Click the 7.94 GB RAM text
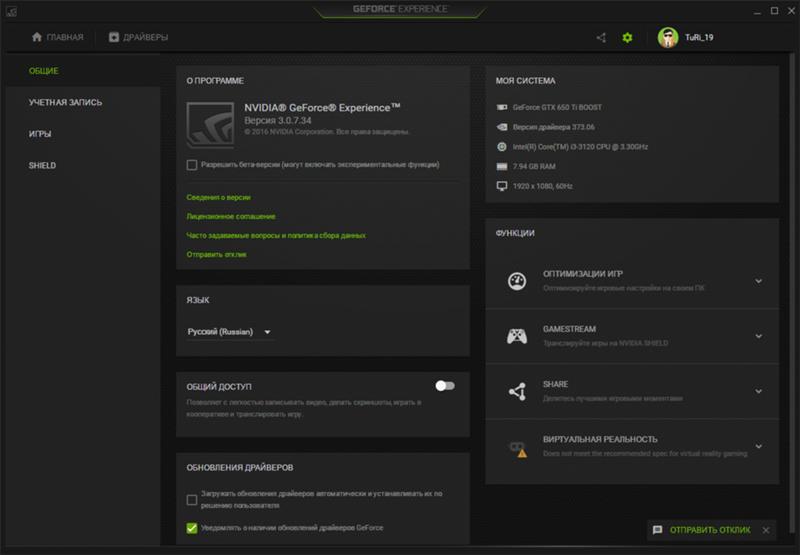 pos(534,166)
